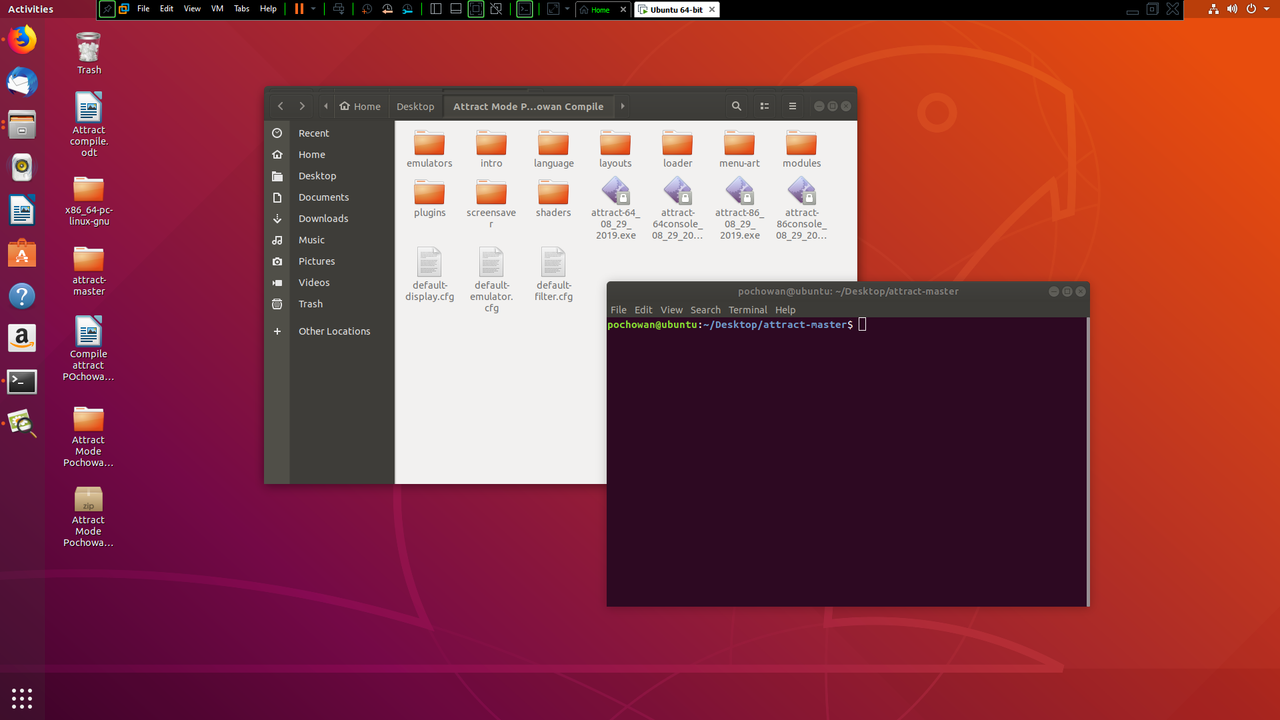Click the network status icon in top bar
The height and width of the screenshot is (720, 1280).
pos(1213,9)
